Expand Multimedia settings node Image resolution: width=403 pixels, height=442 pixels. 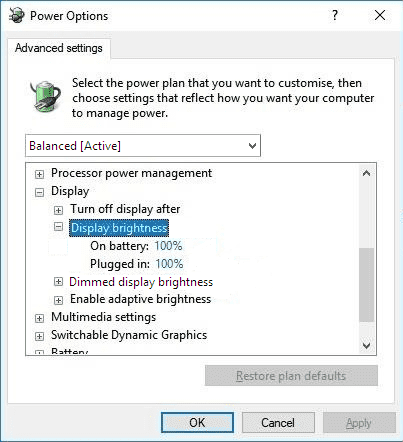pyautogui.click(x=39, y=318)
